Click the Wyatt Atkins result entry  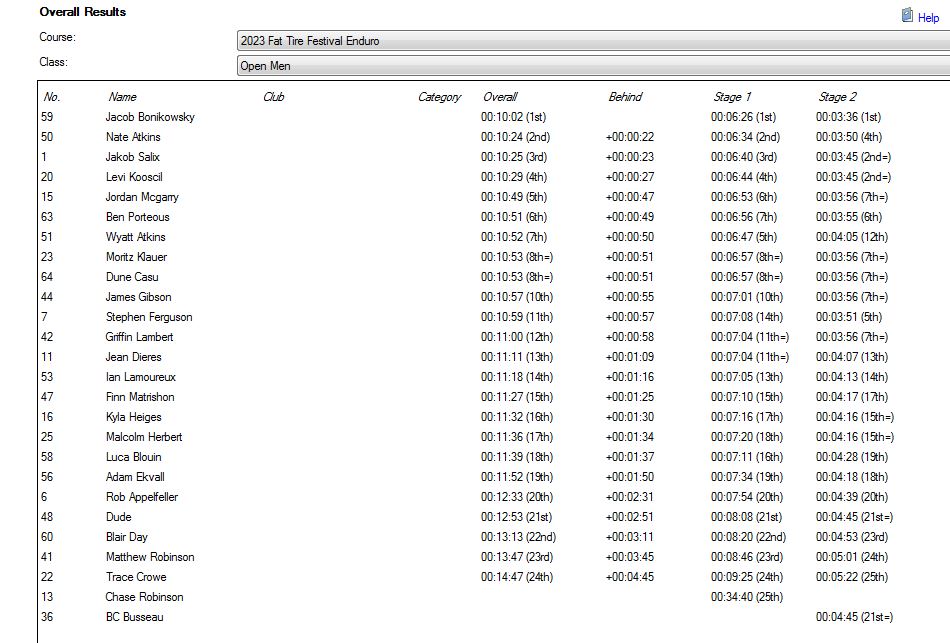135,237
